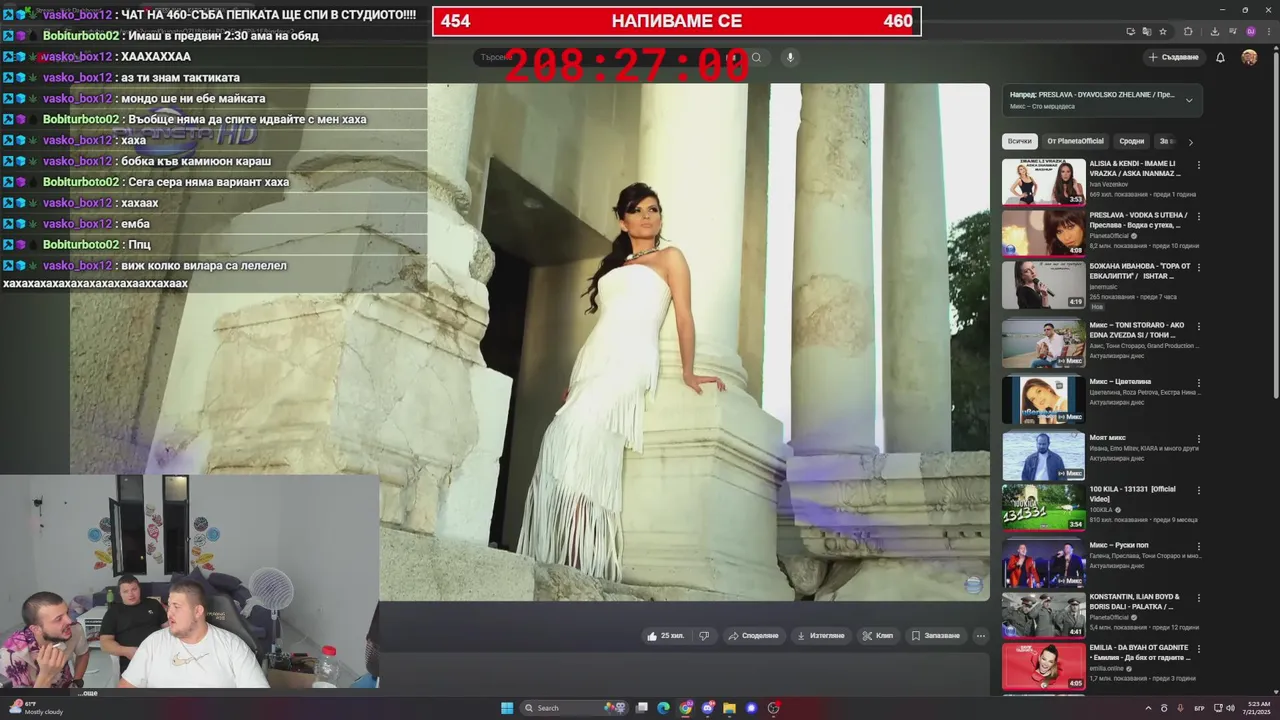Screen dimensions: 1280x720
Task: Open KONSTANTIN, ILIAN BOYD video title
Action: (1135, 601)
